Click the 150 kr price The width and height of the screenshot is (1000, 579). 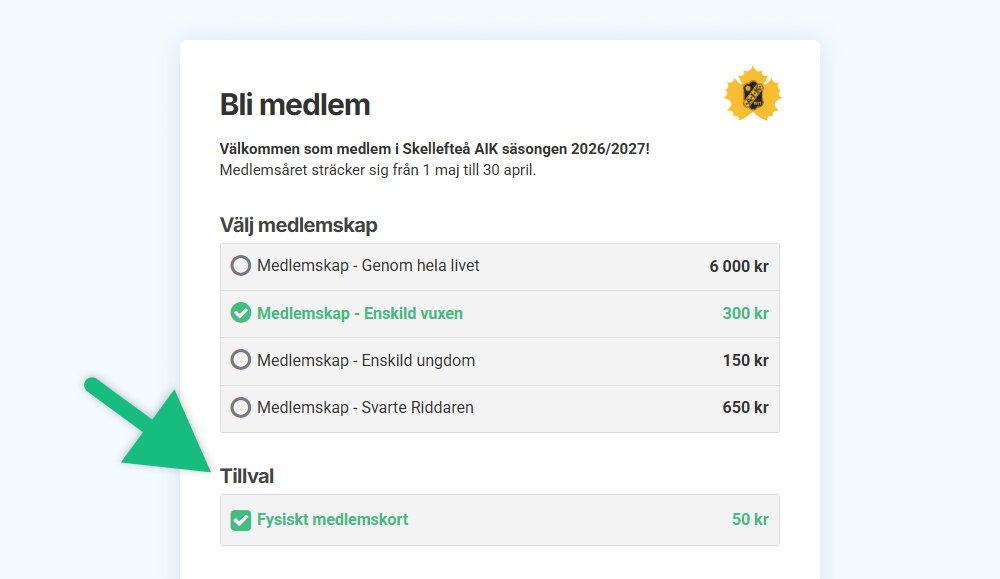click(x=745, y=360)
